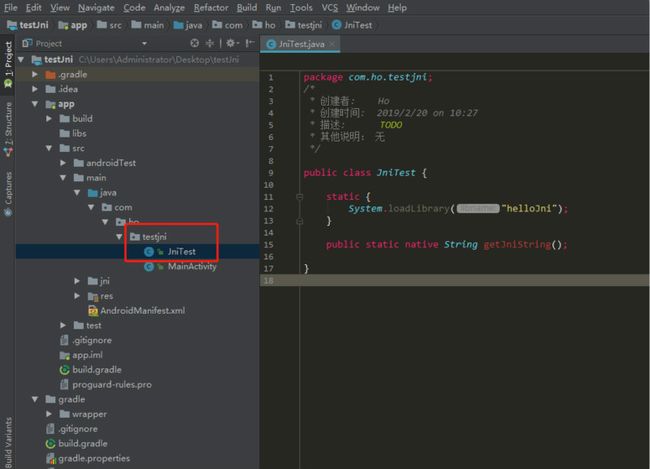The image size is (650, 469).
Task: Collapse the main folder
Action: pos(63,177)
